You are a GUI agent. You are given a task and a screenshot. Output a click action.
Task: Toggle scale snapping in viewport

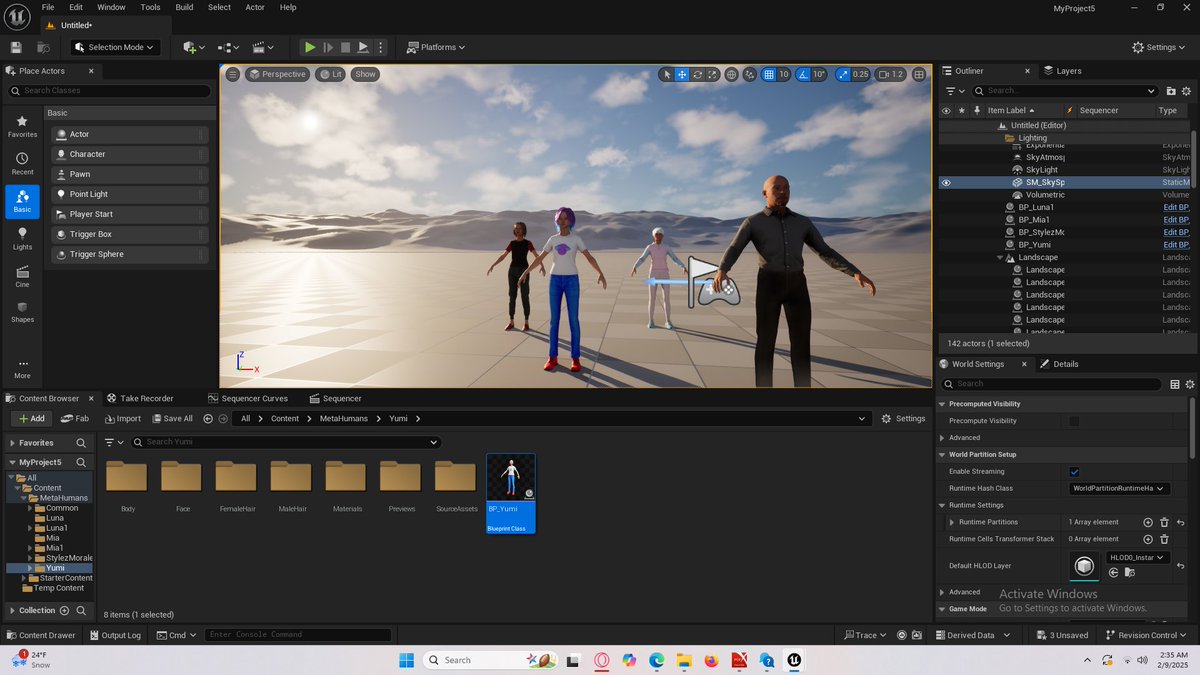tap(842, 74)
